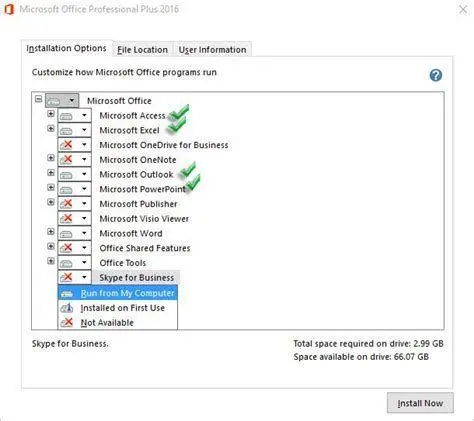Select the Microsoft Visio Viewer label

[x=144, y=219]
